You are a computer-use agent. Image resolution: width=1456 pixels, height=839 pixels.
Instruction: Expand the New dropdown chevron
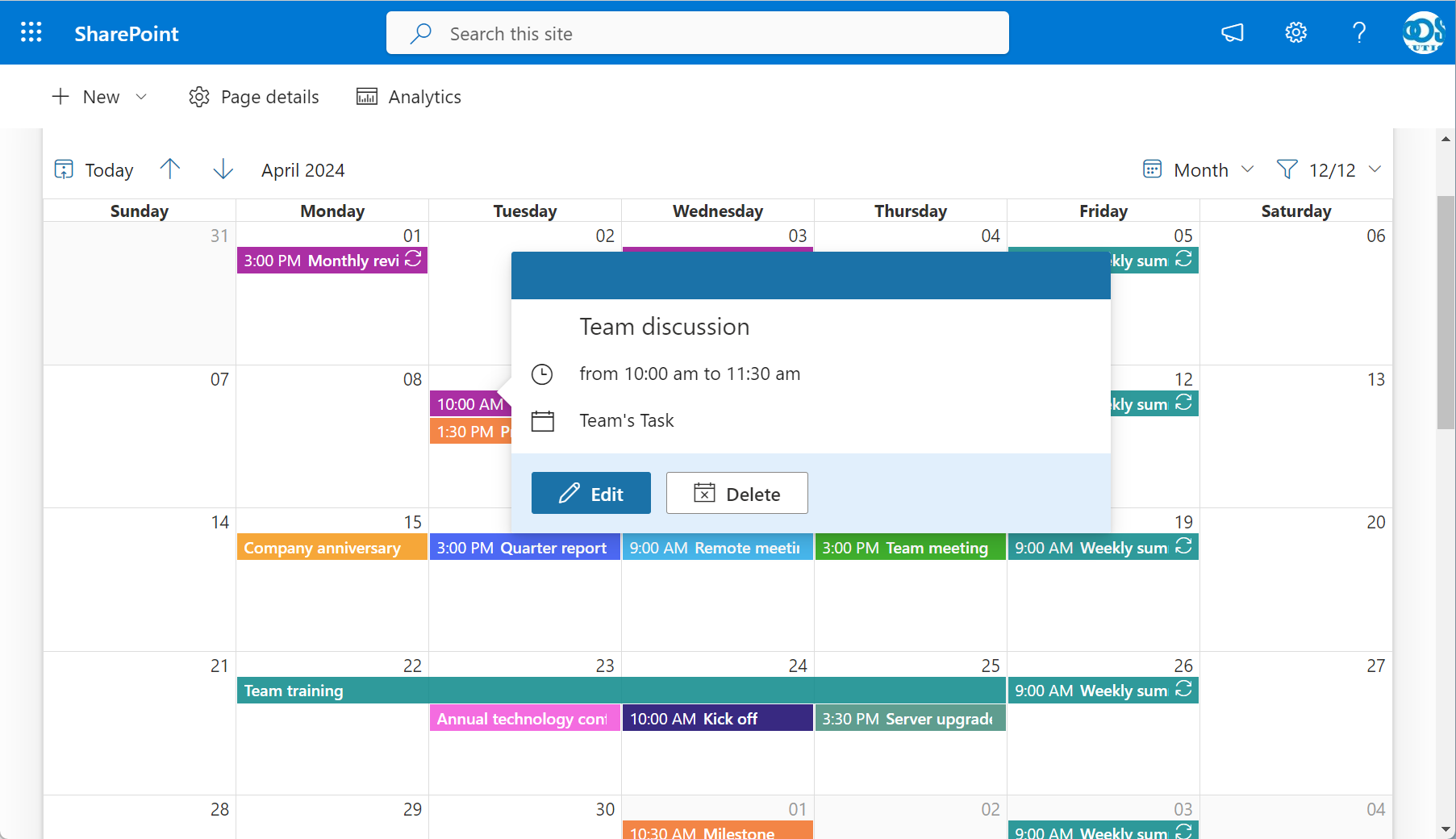click(x=141, y=97)
